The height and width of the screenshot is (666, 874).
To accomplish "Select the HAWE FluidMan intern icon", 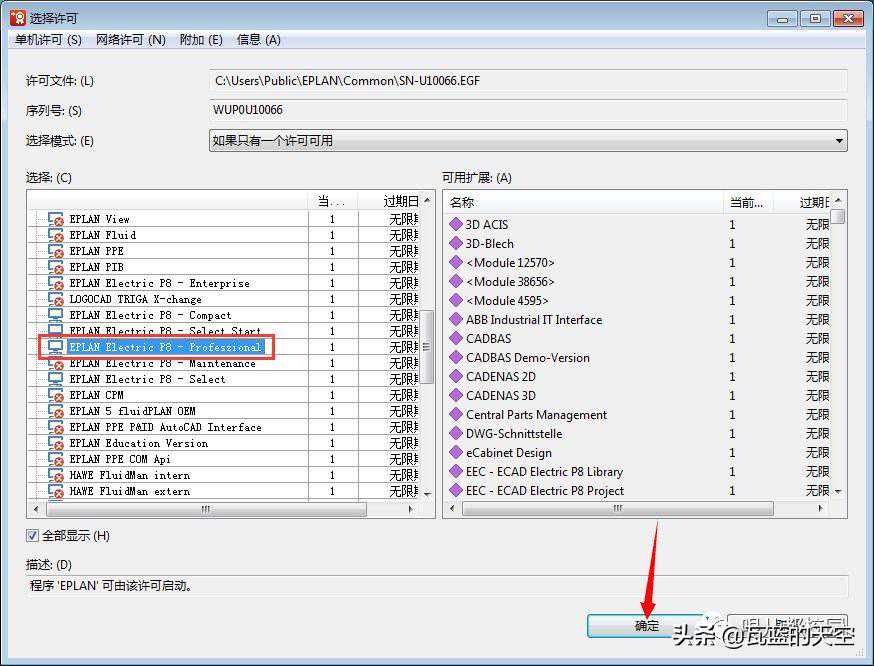I will tap(56, 475).
